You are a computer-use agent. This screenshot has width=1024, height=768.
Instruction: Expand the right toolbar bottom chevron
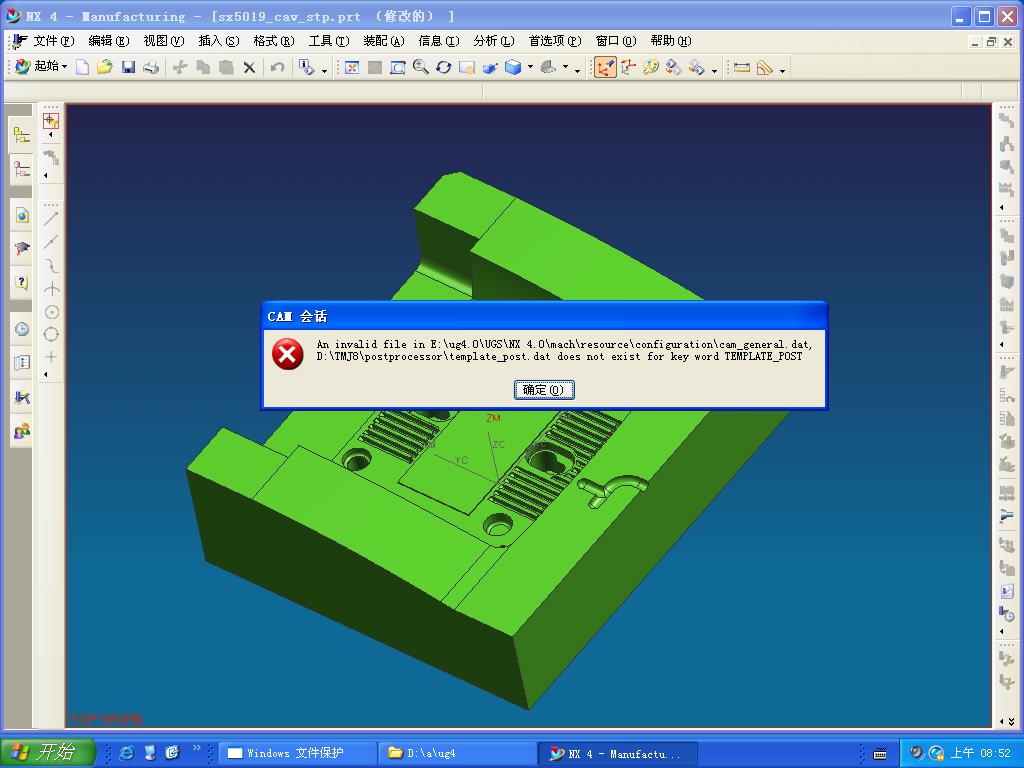1011,722
